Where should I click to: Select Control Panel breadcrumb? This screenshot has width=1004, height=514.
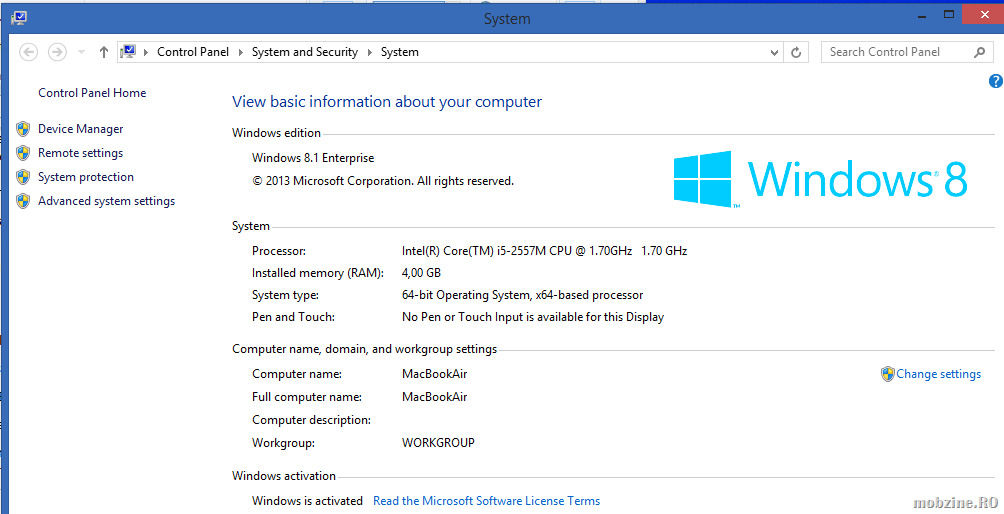pos(193,52)
